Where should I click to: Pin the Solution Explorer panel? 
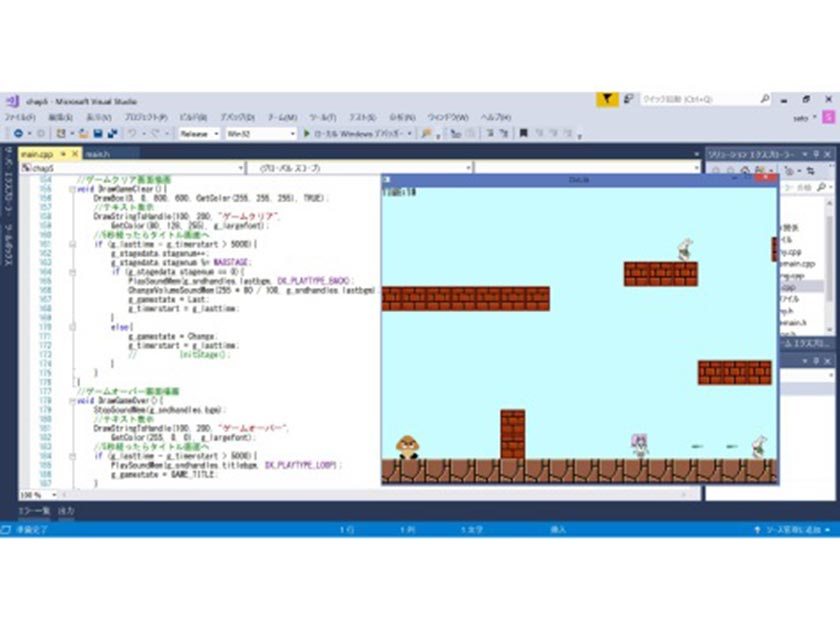pyautogui.click(x=816, y=154)
